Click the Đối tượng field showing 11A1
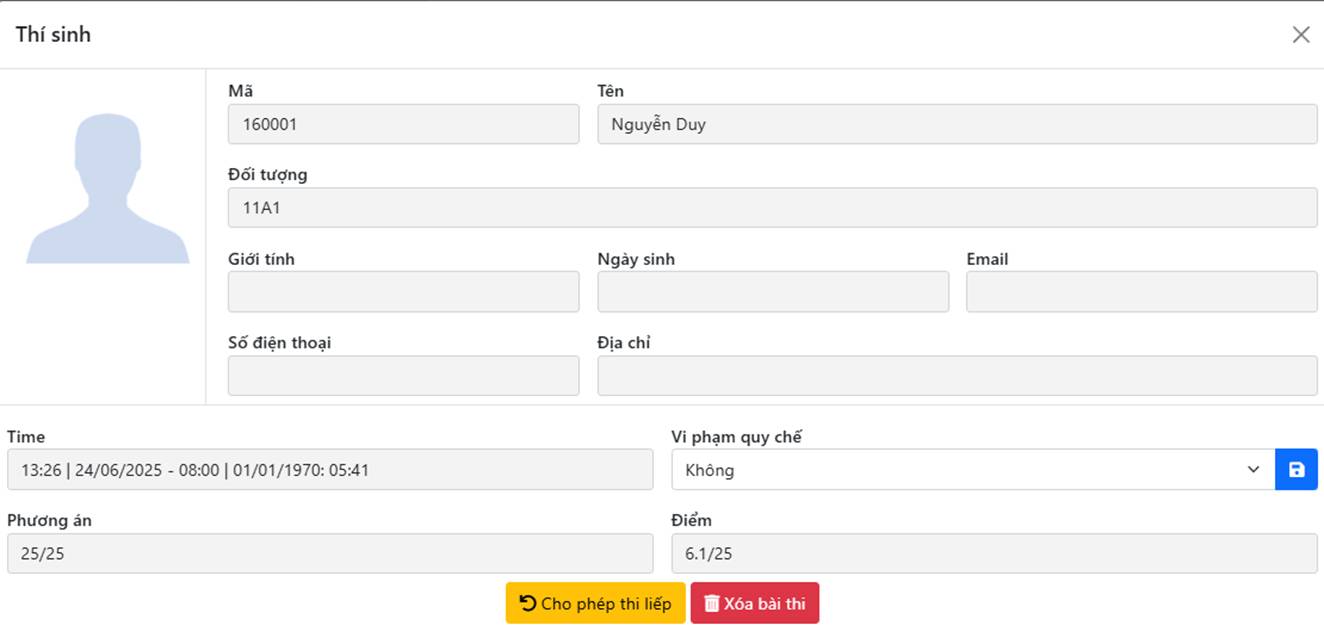 (772, 208)
